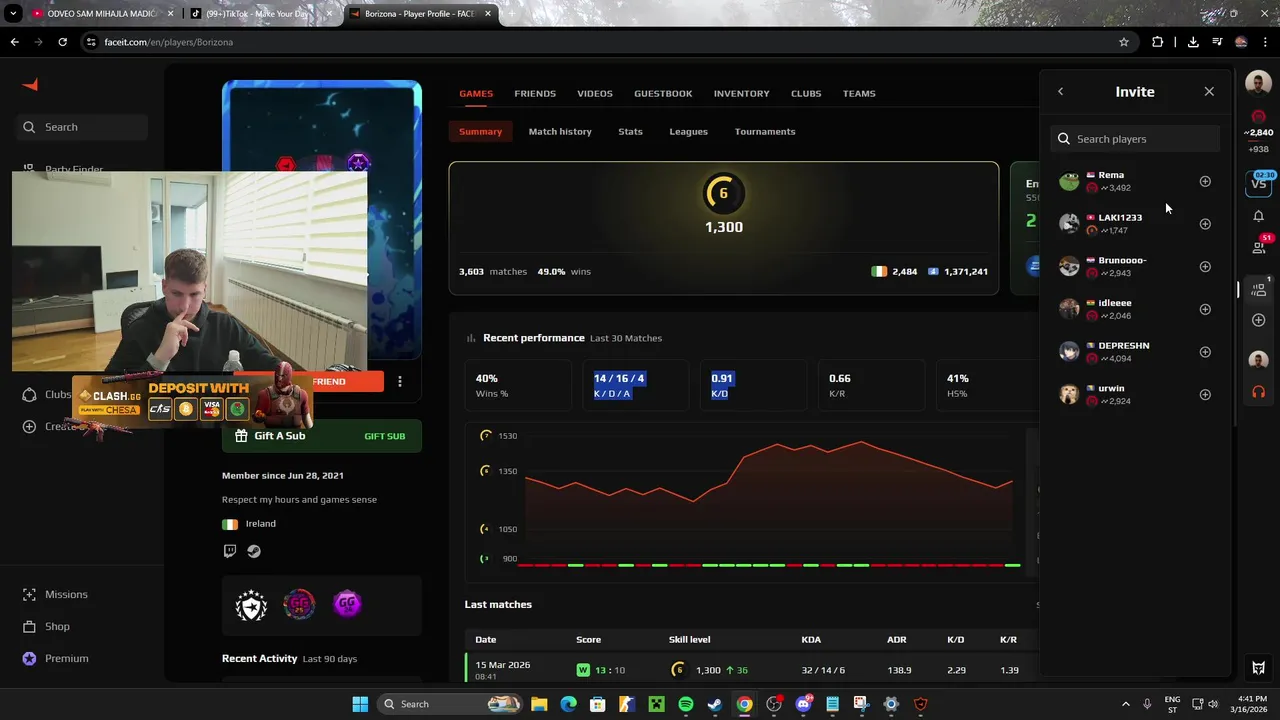Click the faceit.com address bar

coord(600,42)
